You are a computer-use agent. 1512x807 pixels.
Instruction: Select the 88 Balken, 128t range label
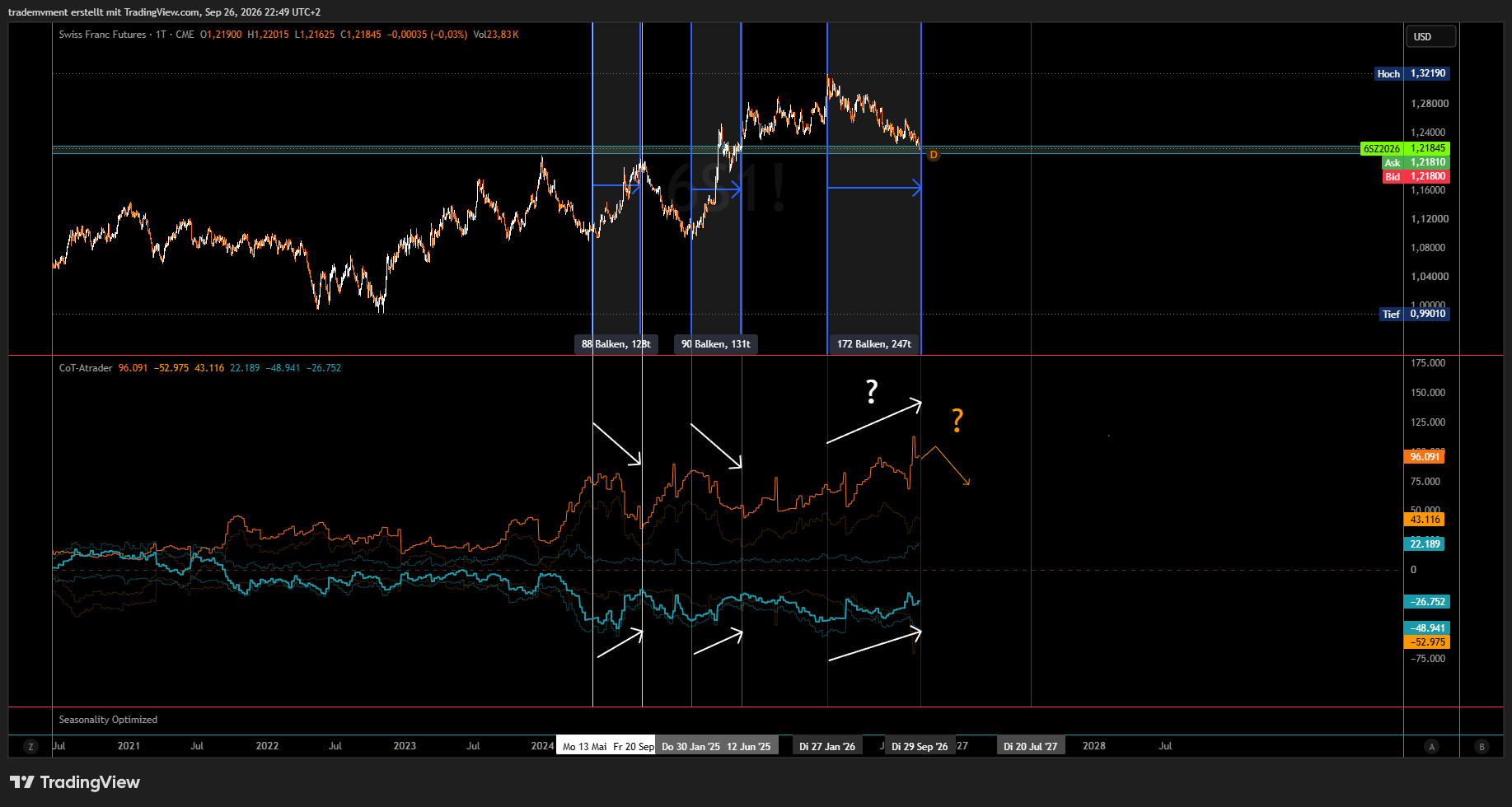616,344
